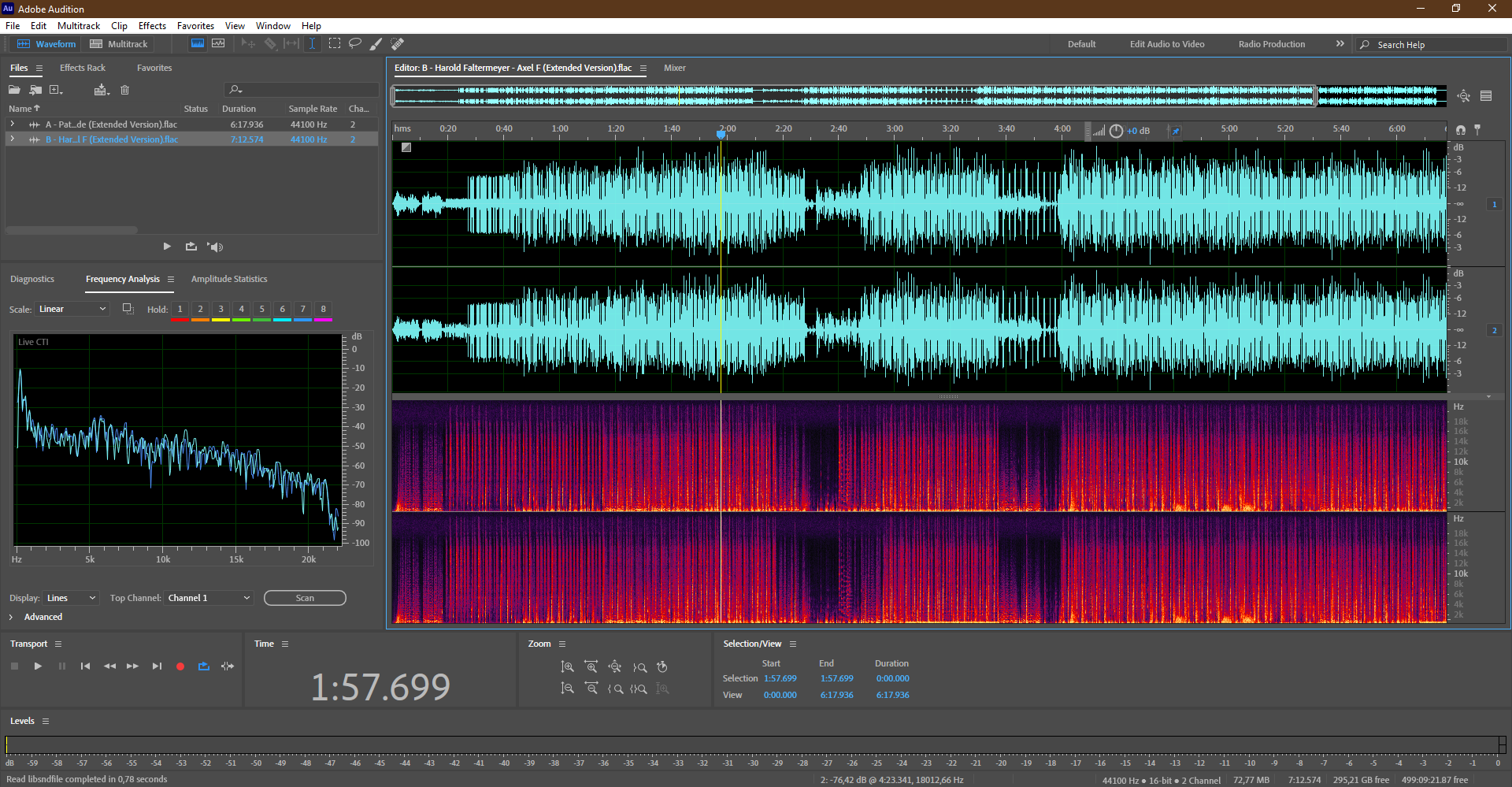Select the Spot Healing Brush tool
Image resolution: width=1512 pixels, height=787 pixels.
pyautogui.click(x=398, y=43)
